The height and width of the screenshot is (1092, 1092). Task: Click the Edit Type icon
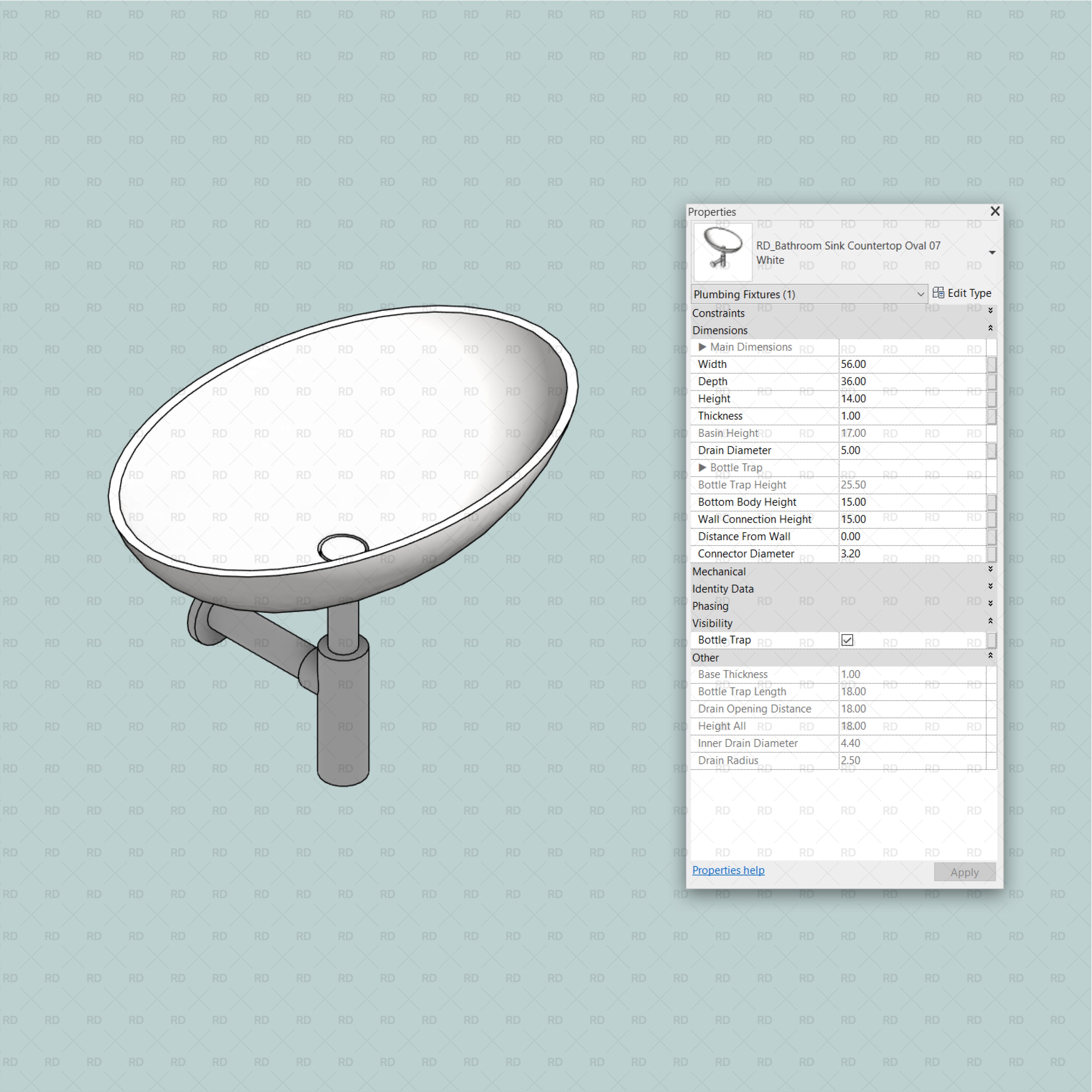[x=938, y=293]
